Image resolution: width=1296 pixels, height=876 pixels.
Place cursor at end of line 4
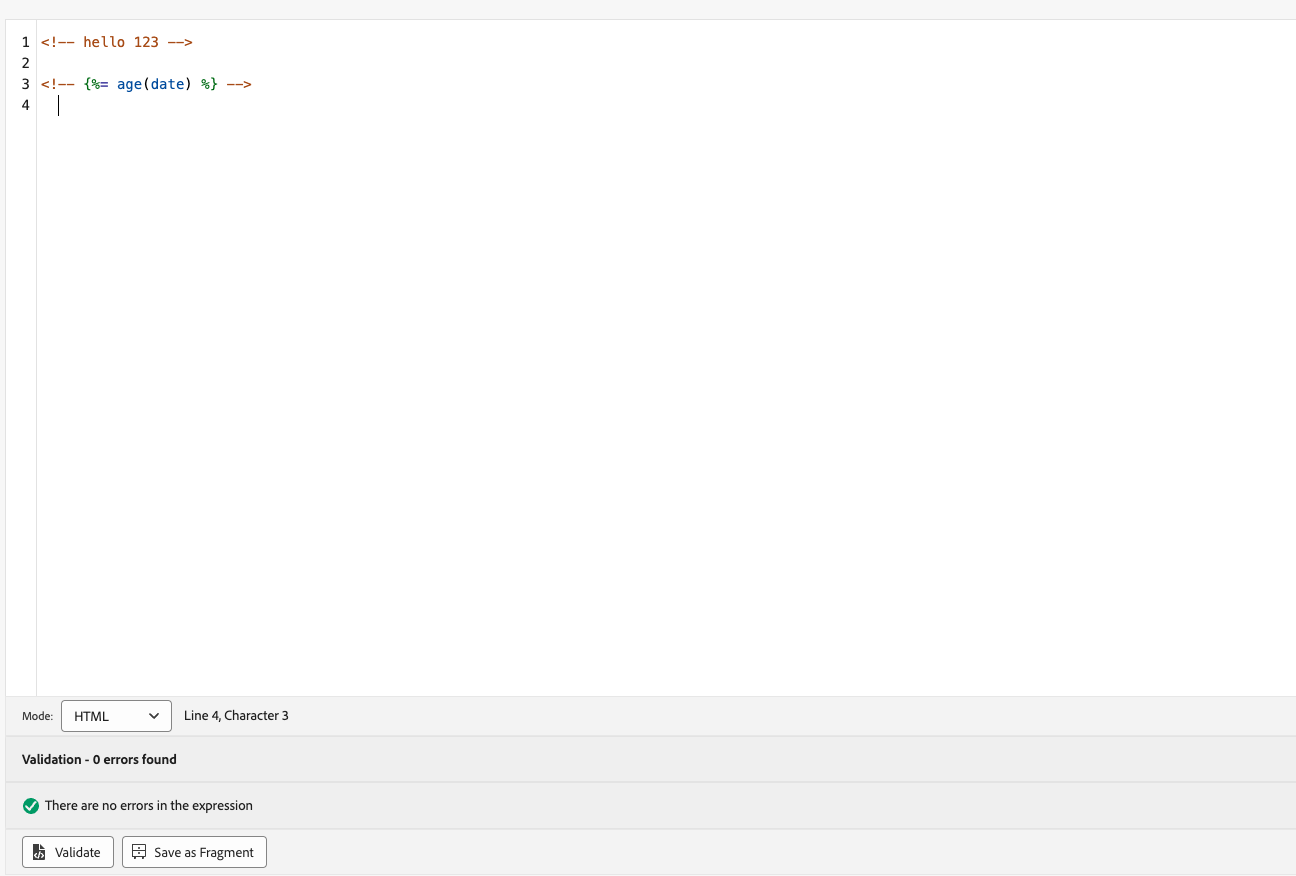coord(60,105)
